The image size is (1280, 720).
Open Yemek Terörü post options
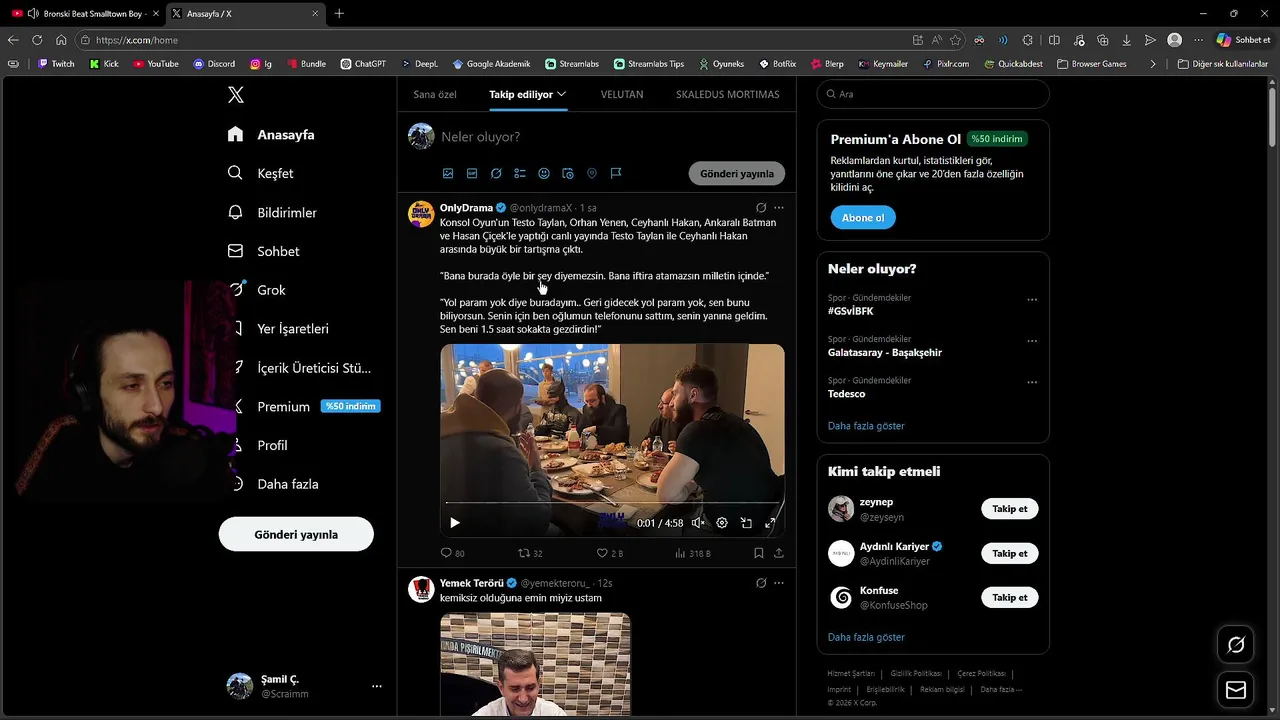point(779,583)
